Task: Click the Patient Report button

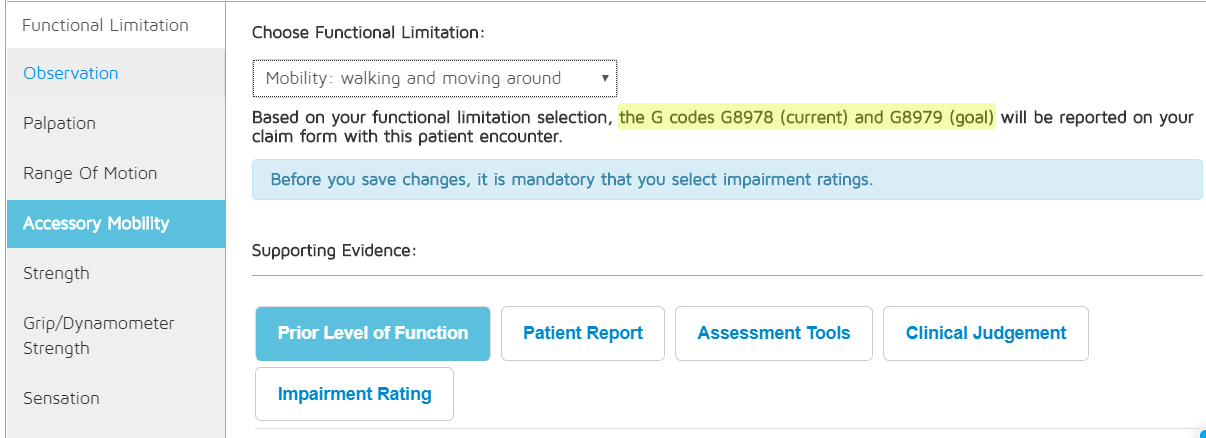Action: (x=583, y=333)
